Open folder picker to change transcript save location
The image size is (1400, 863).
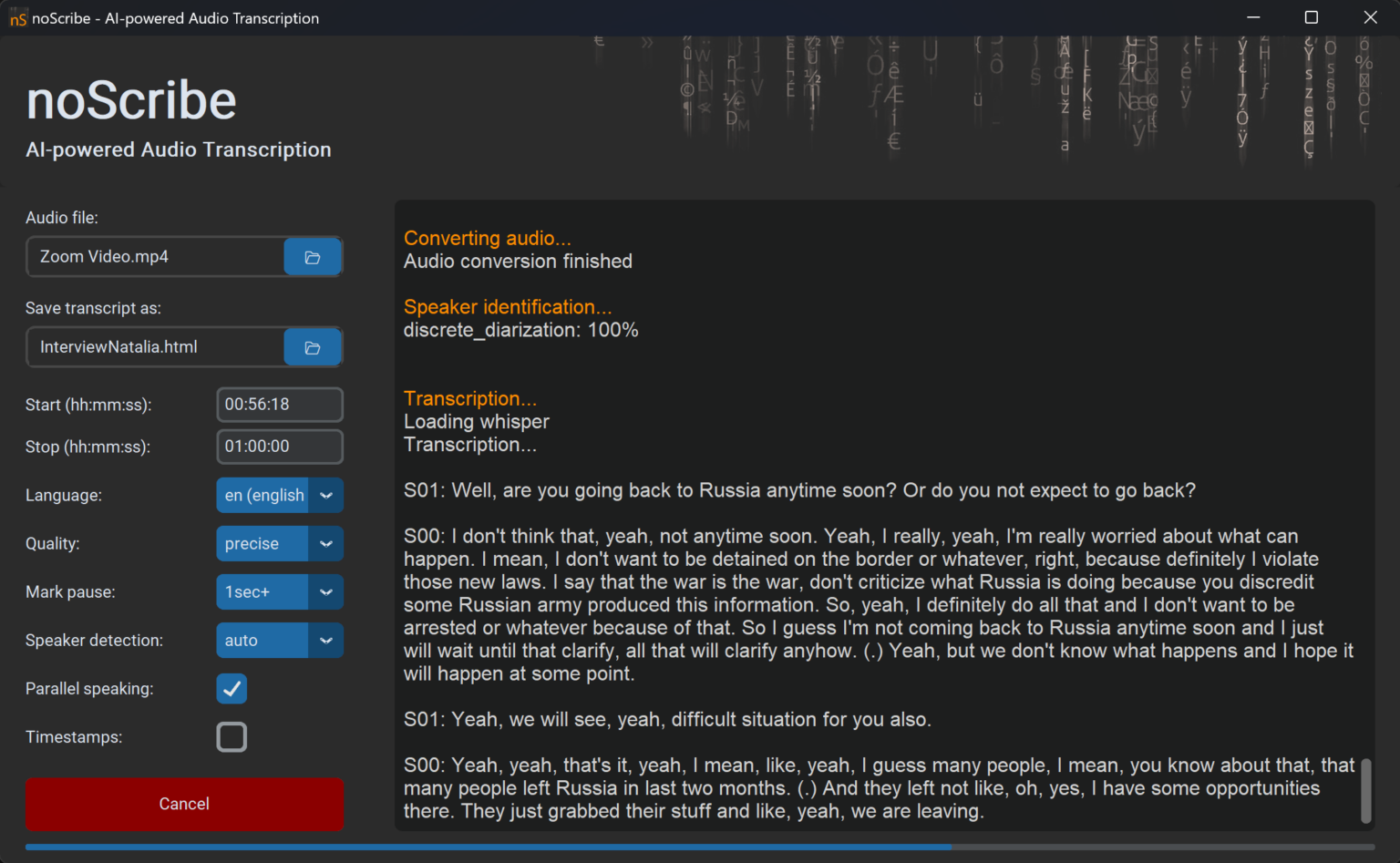pyautogui.click(x=313, y=347)
